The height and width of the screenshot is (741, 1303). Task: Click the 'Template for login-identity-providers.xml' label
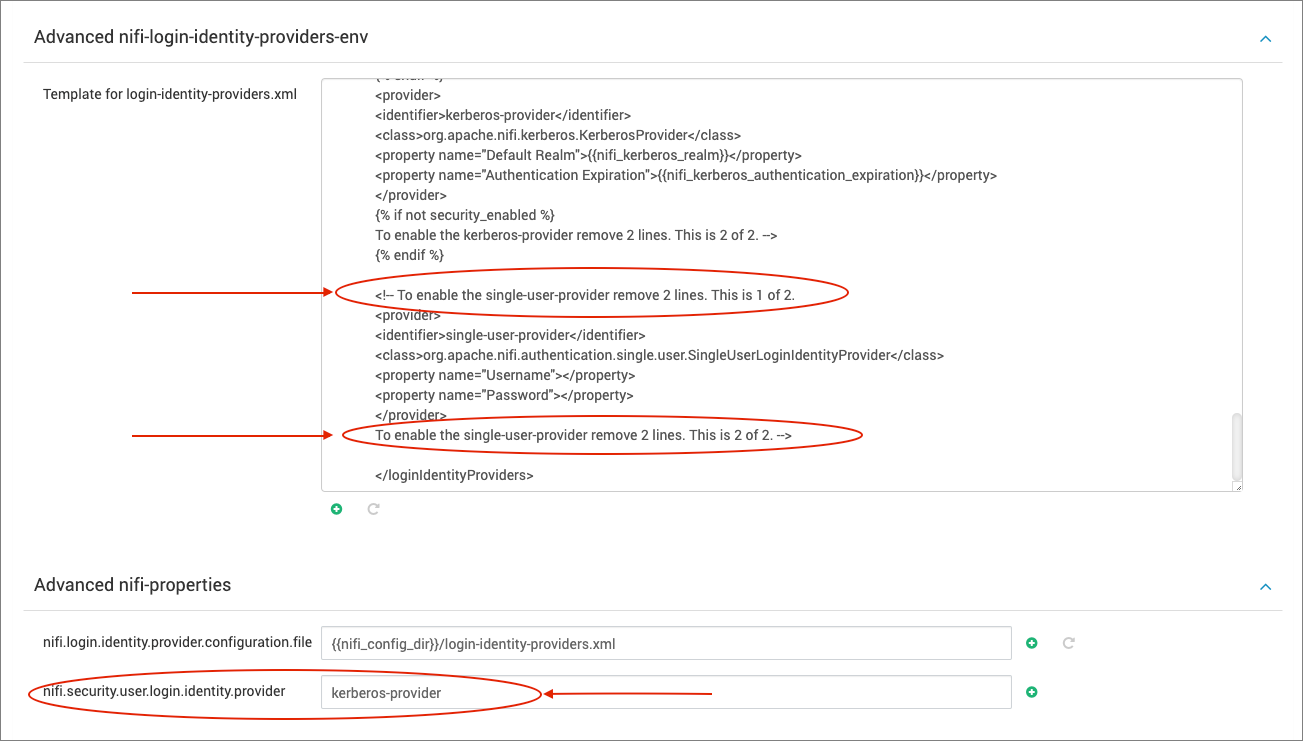tap(170, 94)
